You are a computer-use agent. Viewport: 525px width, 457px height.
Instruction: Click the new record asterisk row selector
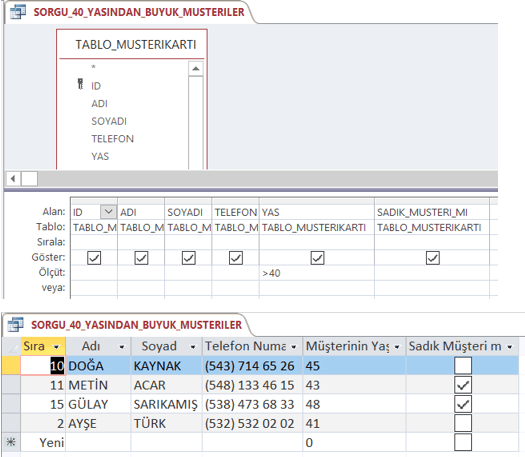11,442
